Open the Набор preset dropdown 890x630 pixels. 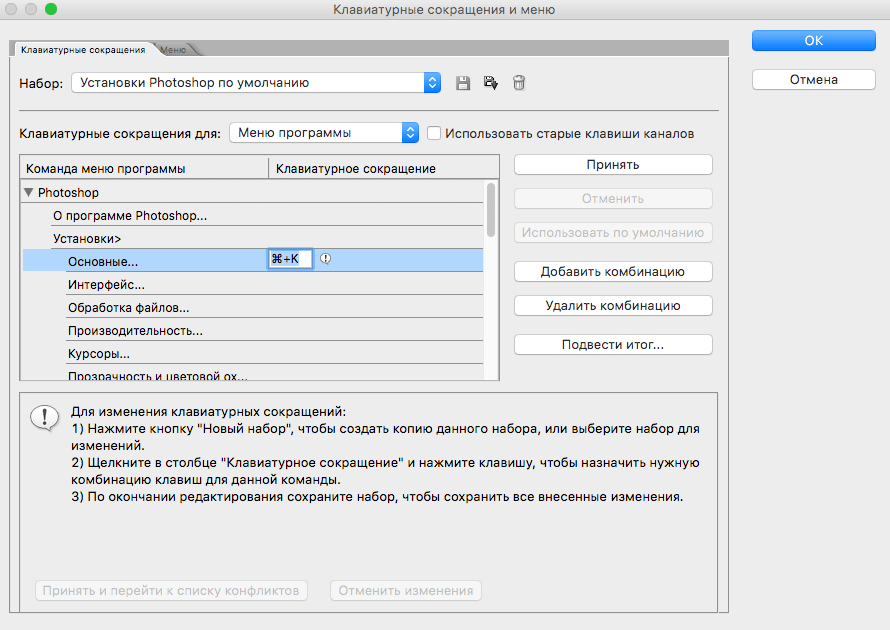pyautogui.click(x=256, y=83)
